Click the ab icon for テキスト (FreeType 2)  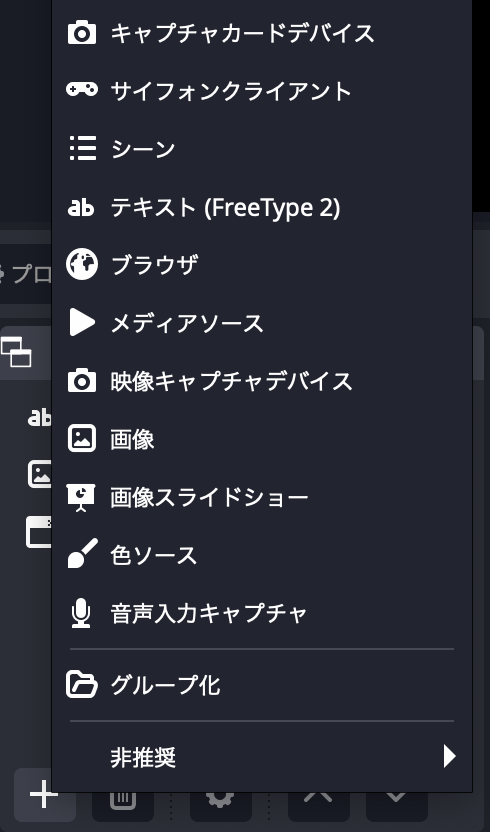click(x=81, y=207)
